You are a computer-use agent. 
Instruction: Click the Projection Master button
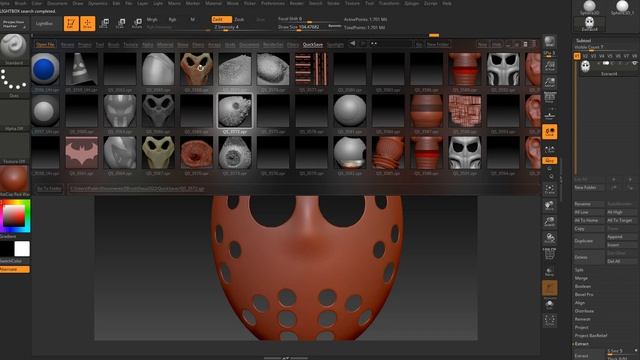click(14, 24)
